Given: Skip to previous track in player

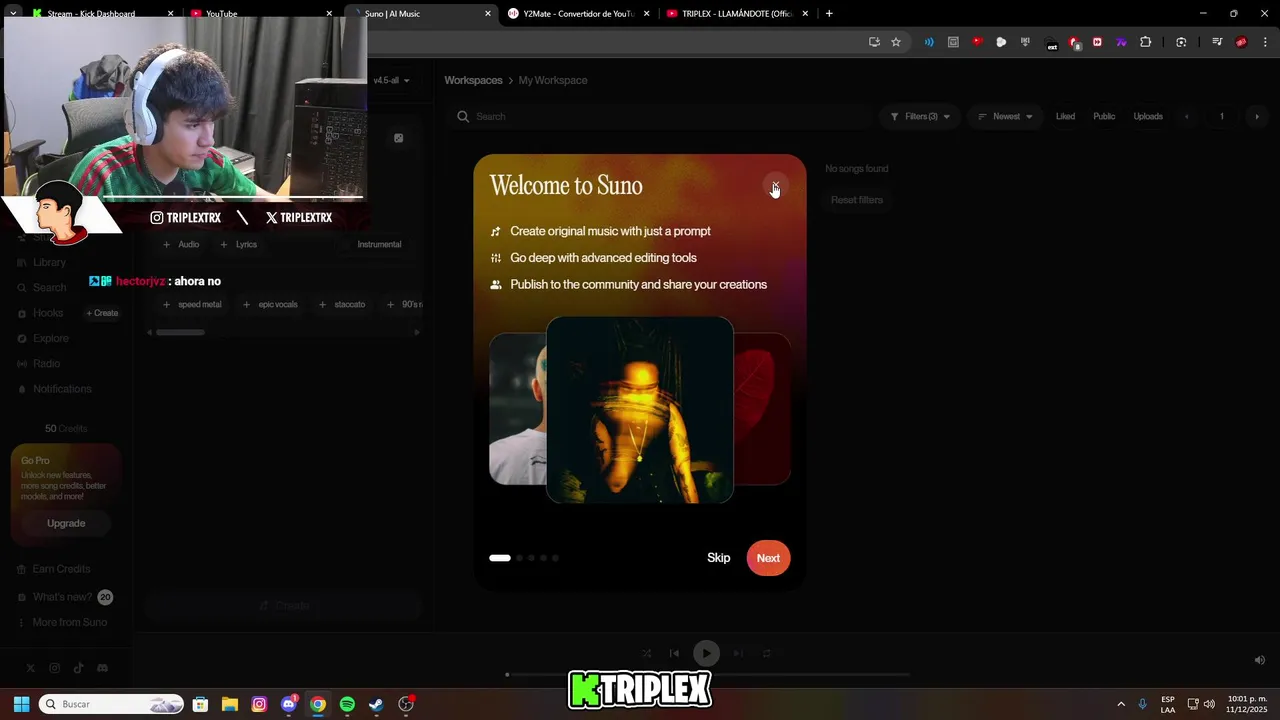Looking at the screenshot, I should (674, 653).
